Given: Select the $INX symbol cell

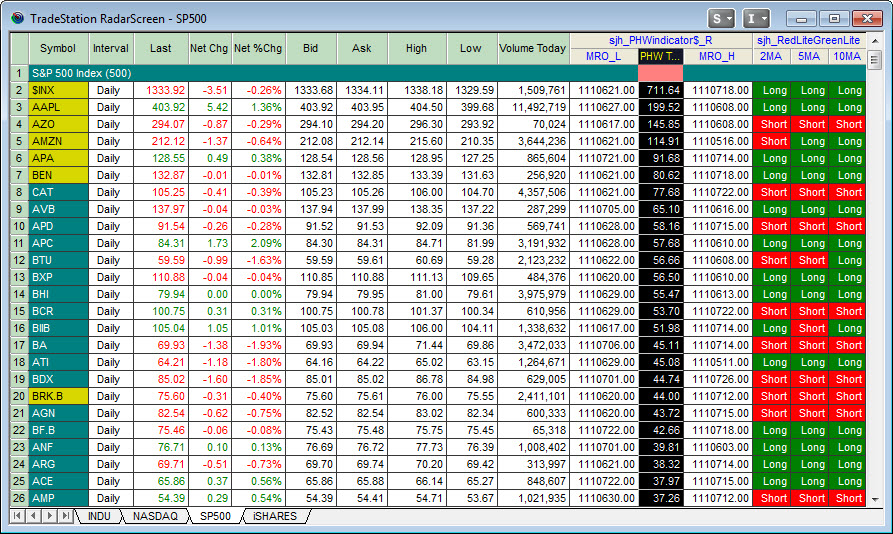Looking at the screenshot, I should 58,90.
